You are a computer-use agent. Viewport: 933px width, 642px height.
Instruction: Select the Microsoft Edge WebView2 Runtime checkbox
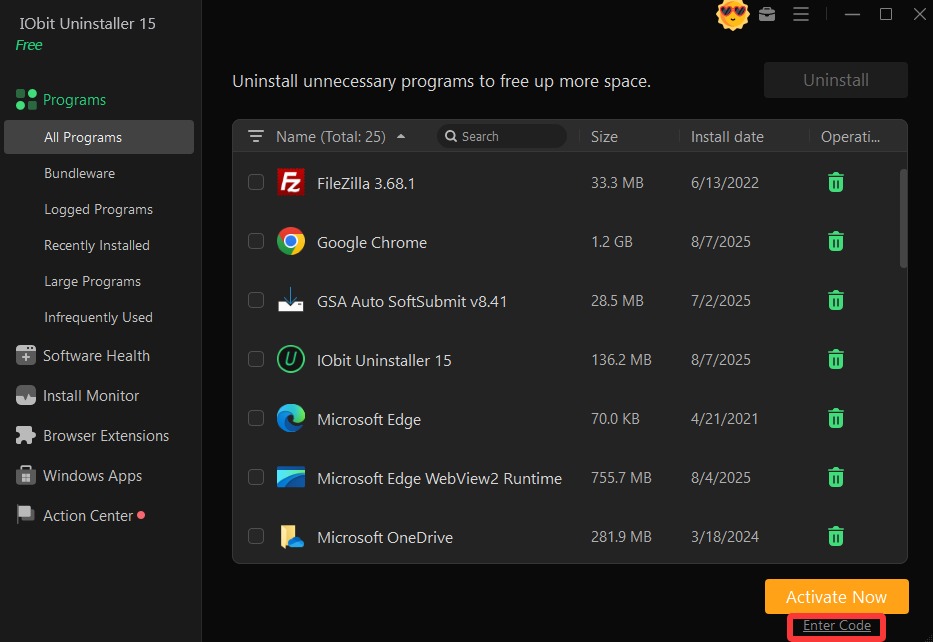pyautogui.click(x=256, y=477)
